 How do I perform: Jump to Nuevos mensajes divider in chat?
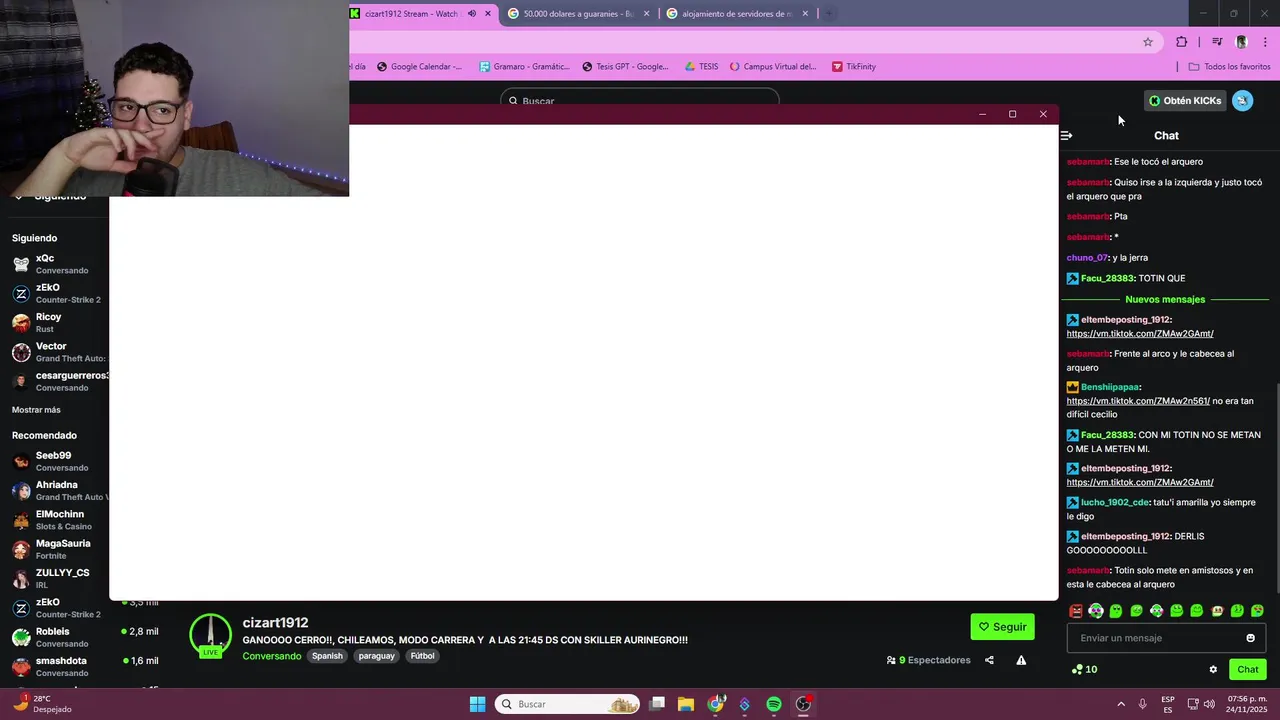tap(1165, 299)
